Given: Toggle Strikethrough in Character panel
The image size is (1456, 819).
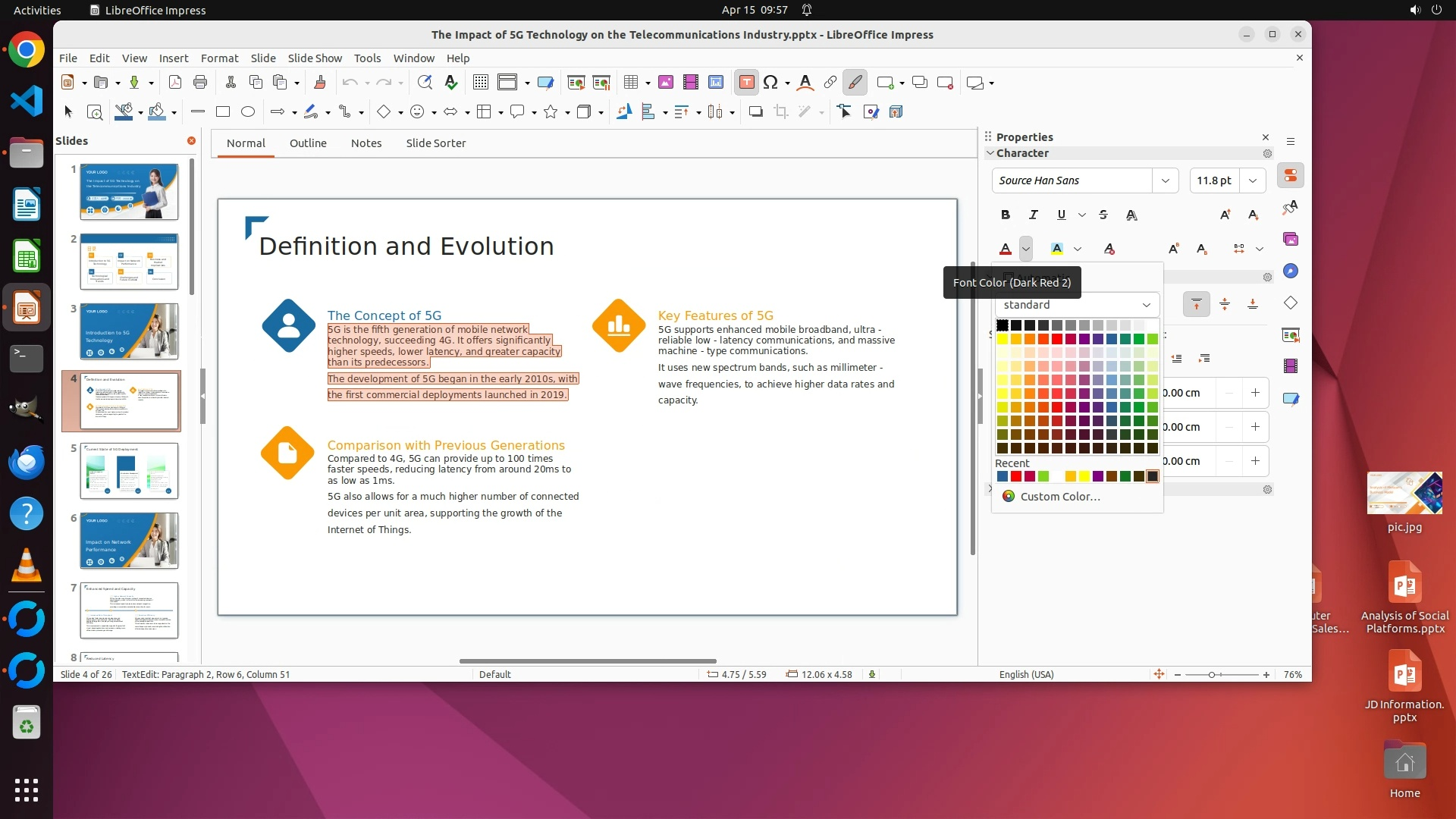Looking at the screenshot, I should pyautogui.click(x=1103, y=215).
